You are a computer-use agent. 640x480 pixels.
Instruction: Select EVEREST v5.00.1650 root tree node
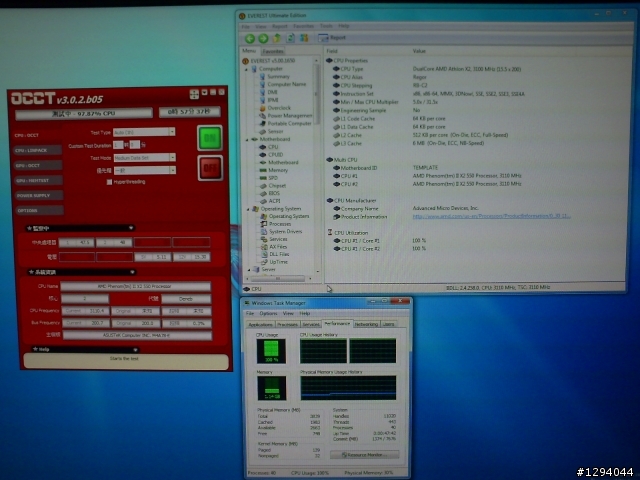click(x=272, y=61)
